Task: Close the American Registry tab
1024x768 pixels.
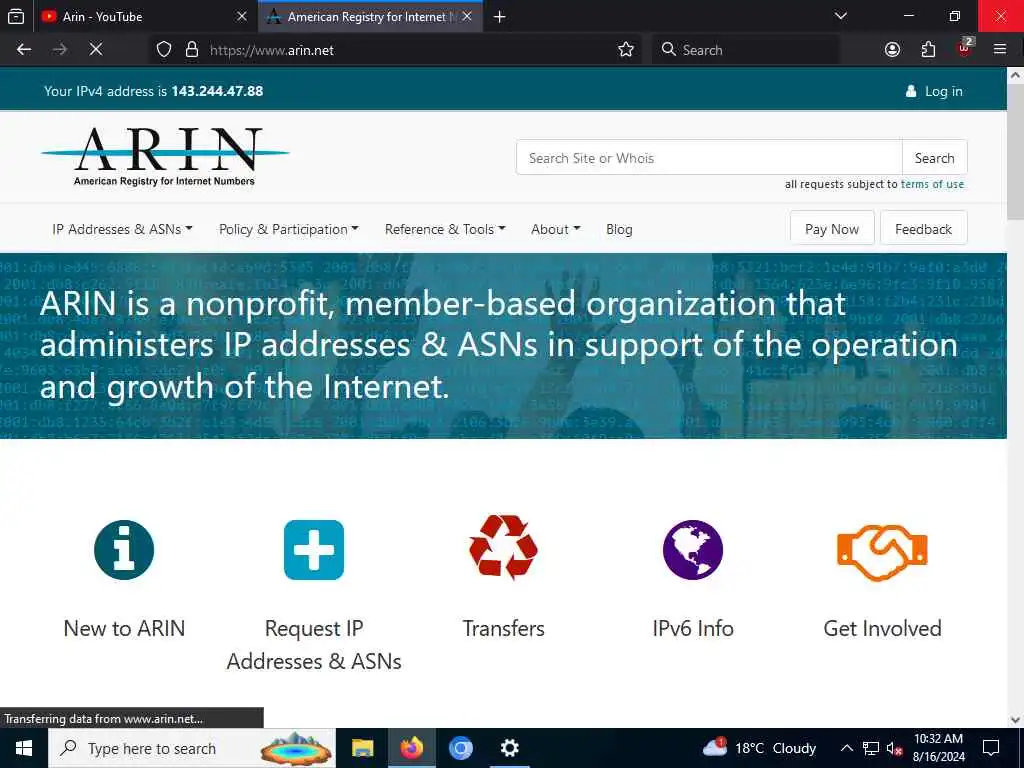Action: [467, 16]
